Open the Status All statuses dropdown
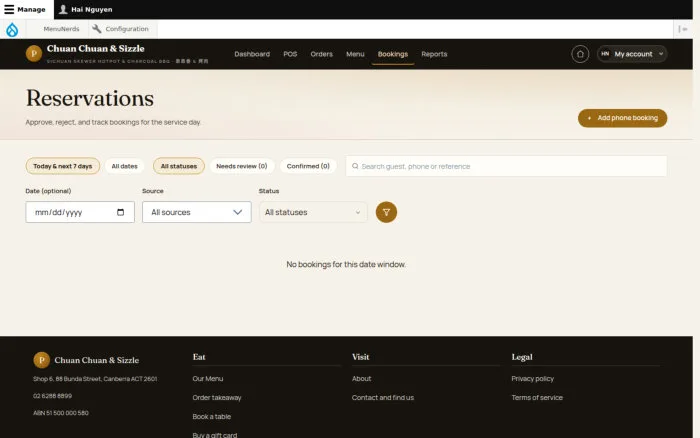The image size is (700, 438). (x=313, y=212)
